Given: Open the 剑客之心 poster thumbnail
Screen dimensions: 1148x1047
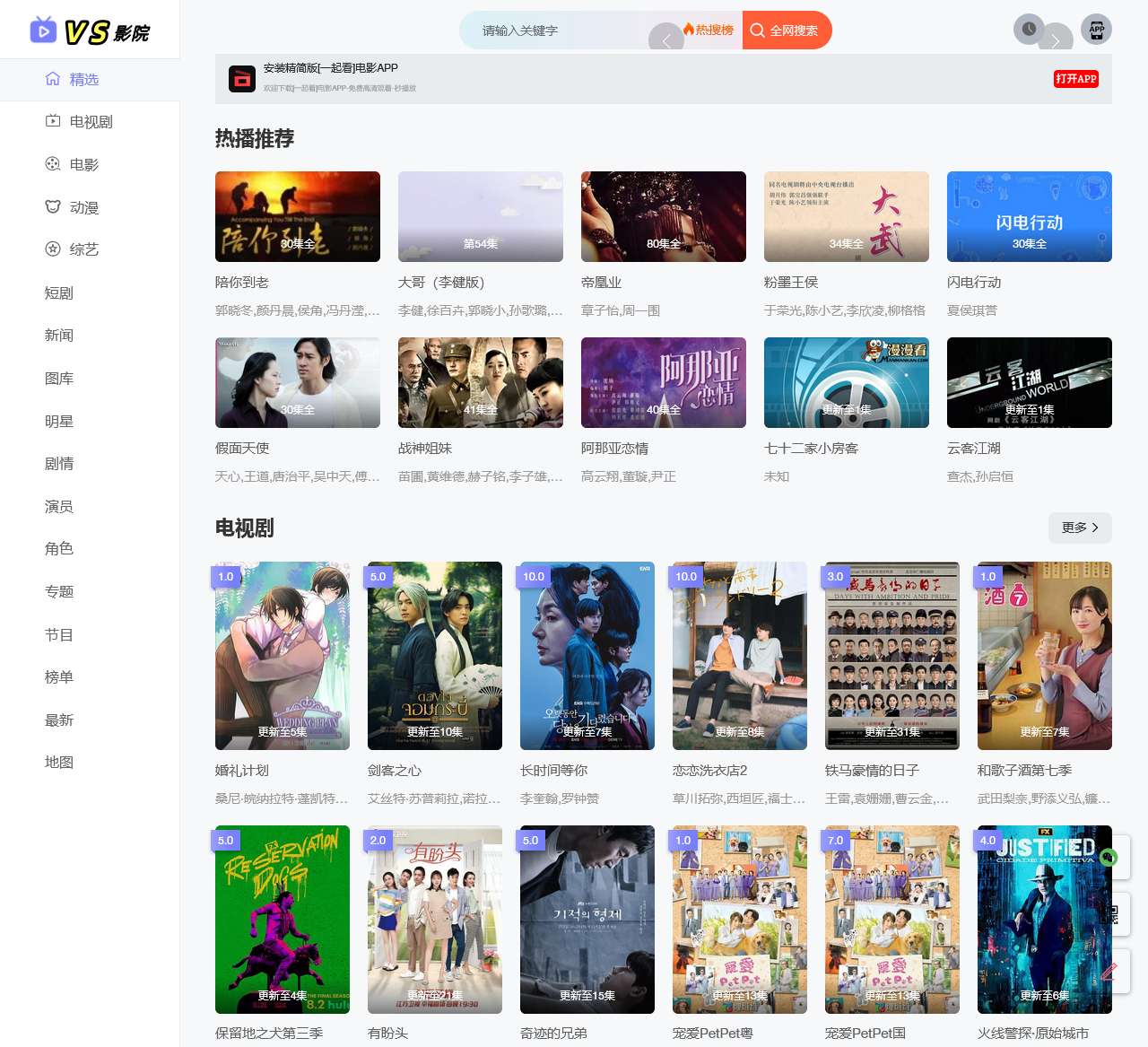Looking at the screenshot, I should point(435,656).
